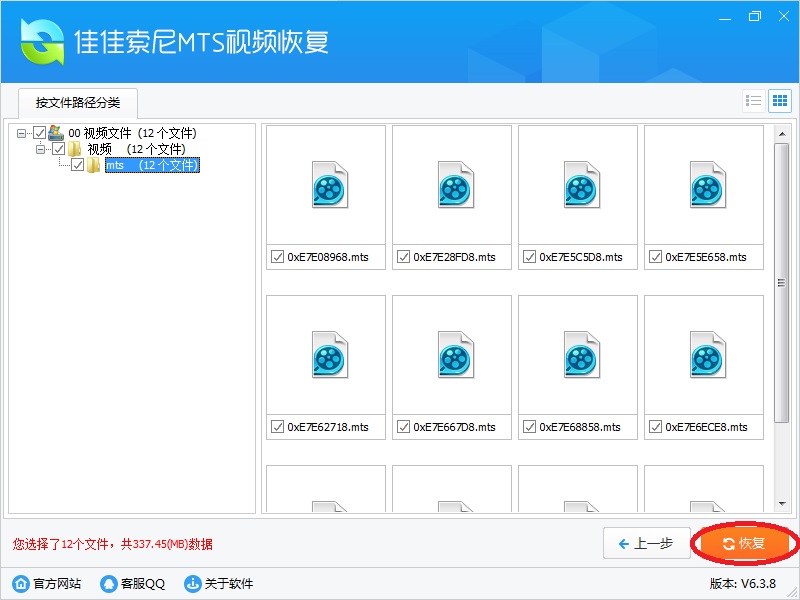Select the 0xE7E5E658.mts video thumbnail
Viewport: 800px width, 600px height.
point(707,185)
